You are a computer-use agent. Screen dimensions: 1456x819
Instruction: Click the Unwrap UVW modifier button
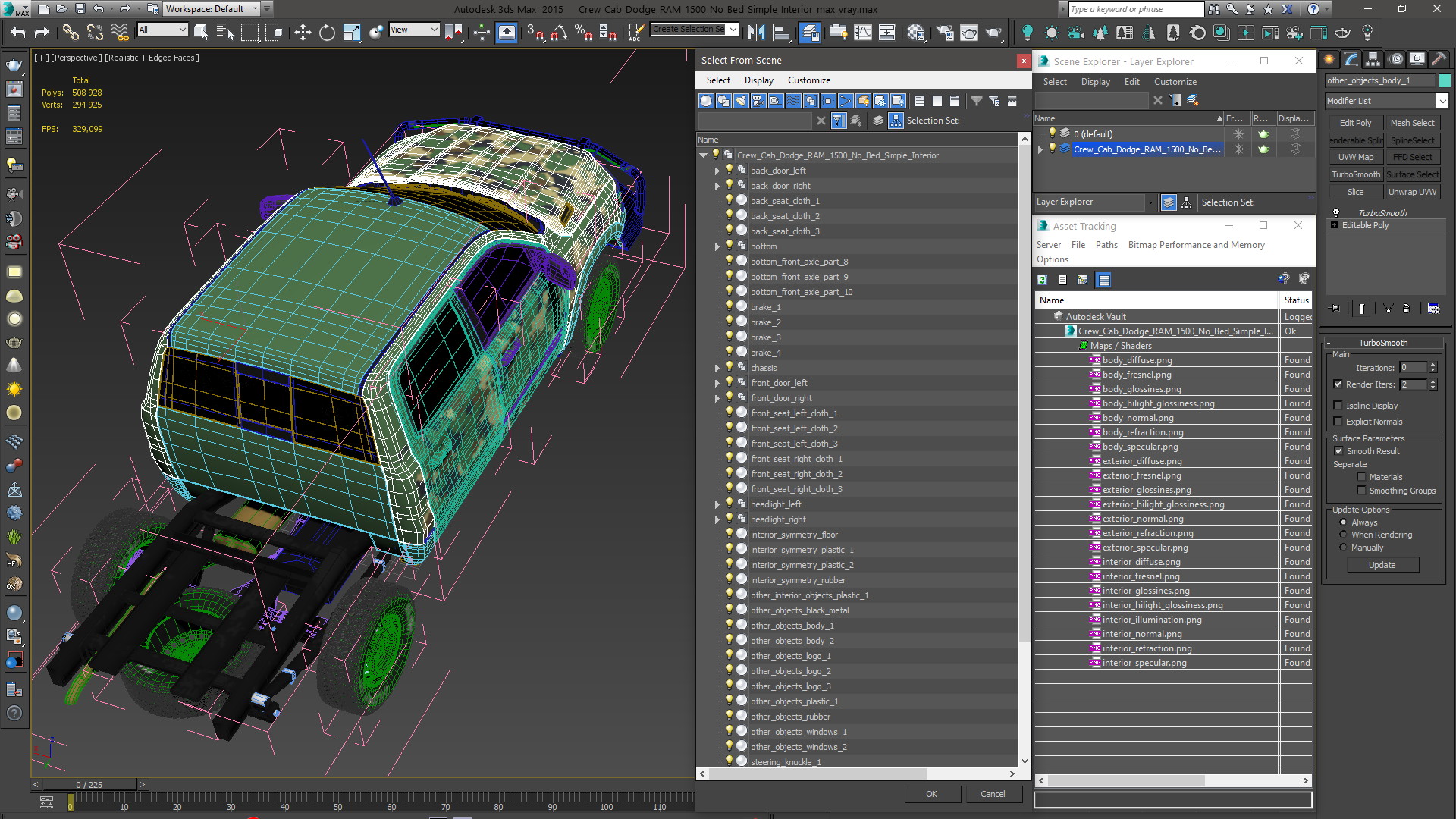click(1412, 193)
